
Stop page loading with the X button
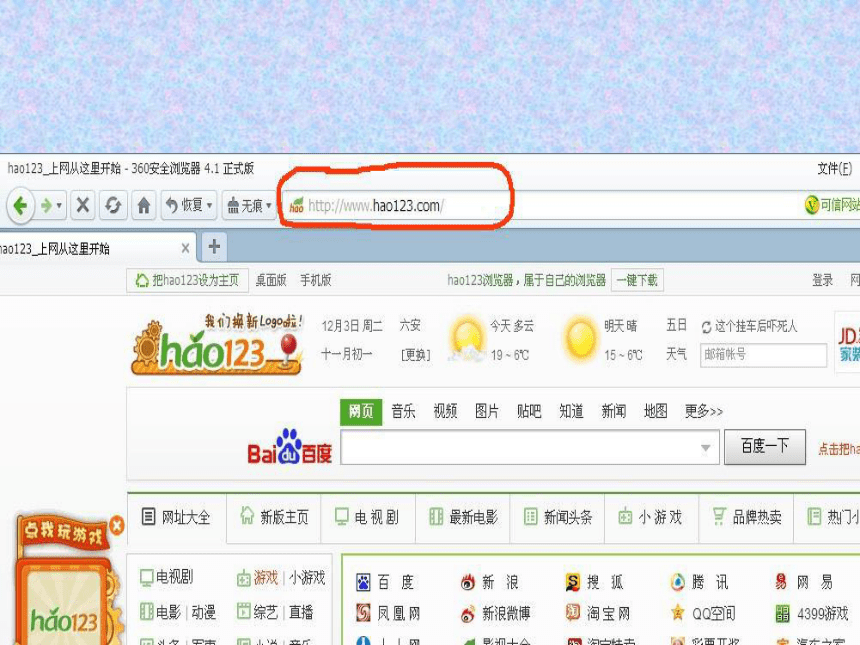(x=83, y=206)
